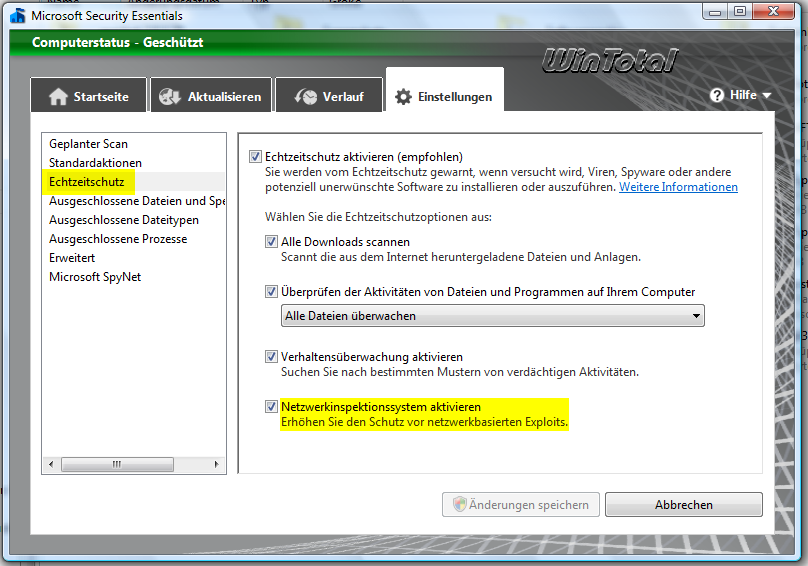Screen dimensions: 808x566
Task: Click the history clock icon on Verlauf
Action: (306, 96)
